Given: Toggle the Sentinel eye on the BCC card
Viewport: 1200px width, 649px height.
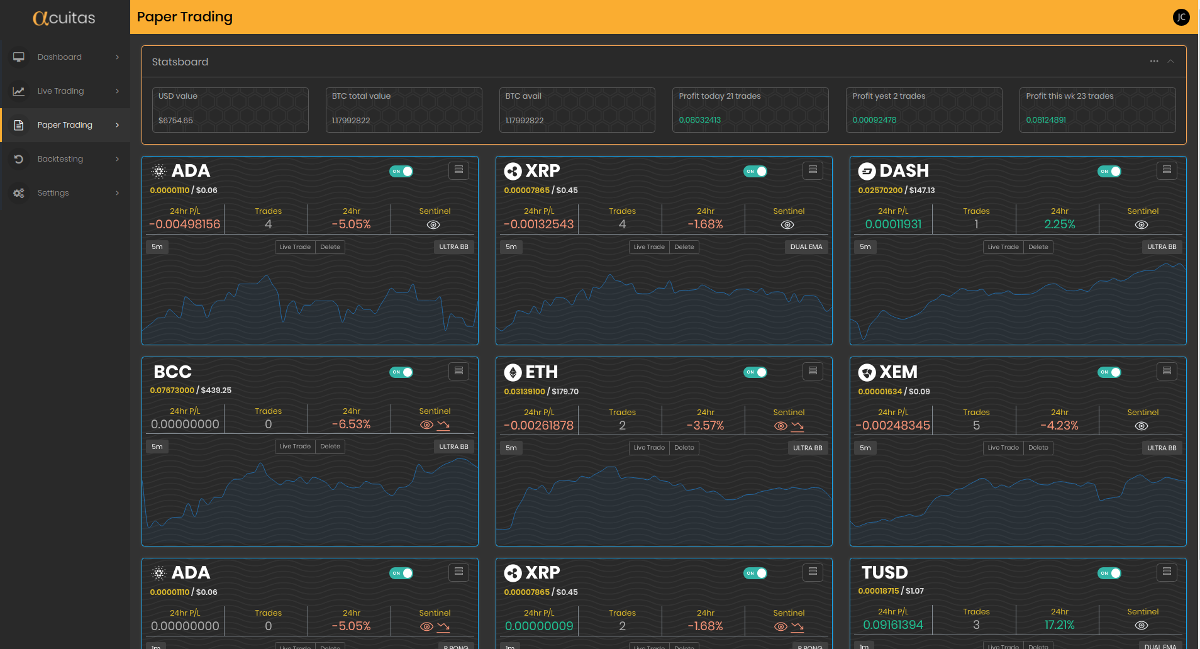Looking at the screenshot, I should coord(427,425).
